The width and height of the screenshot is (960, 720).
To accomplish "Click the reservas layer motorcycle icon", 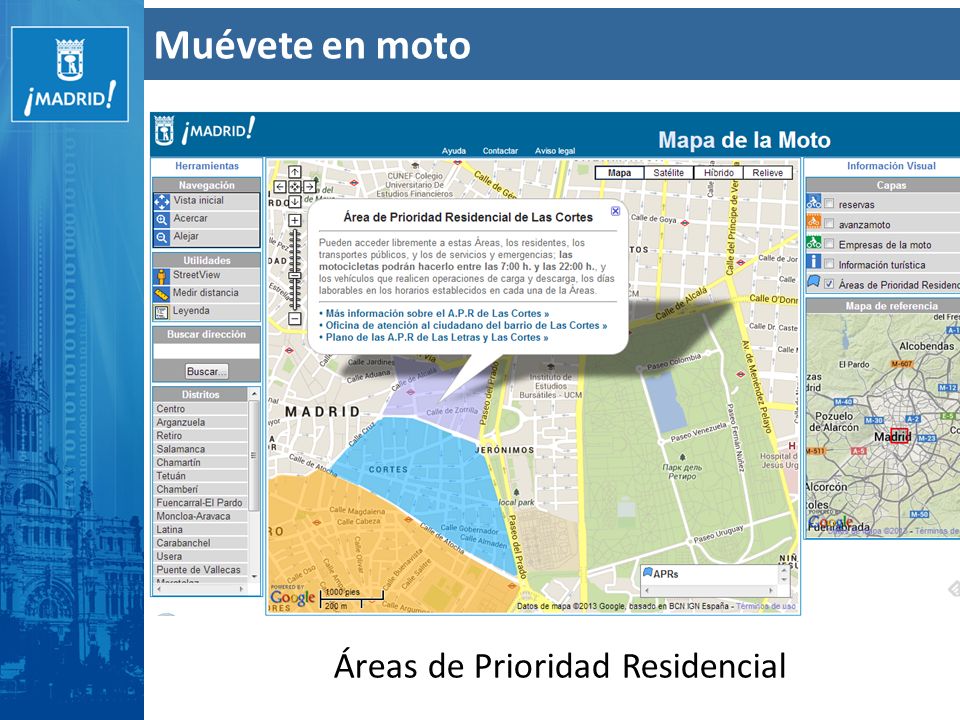I will click(x=814, y=202).
